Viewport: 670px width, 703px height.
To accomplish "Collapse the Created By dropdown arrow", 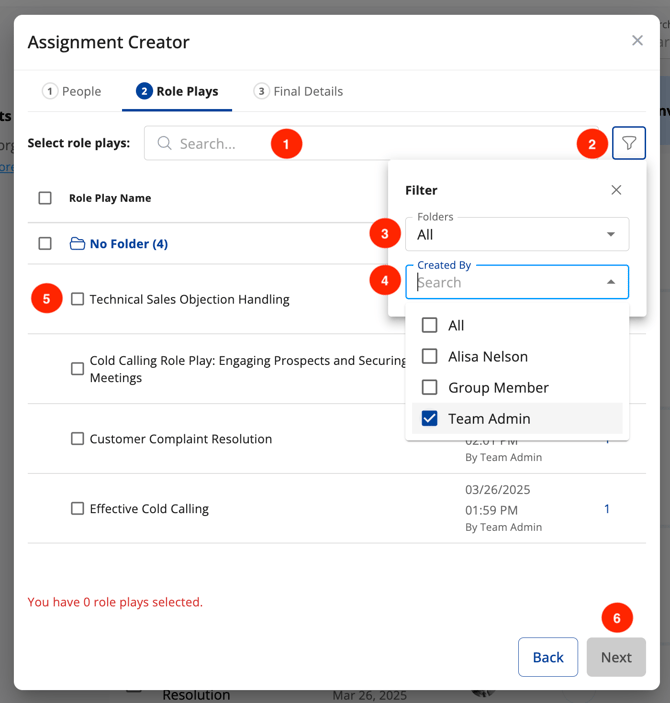I will tap(611, 282).
